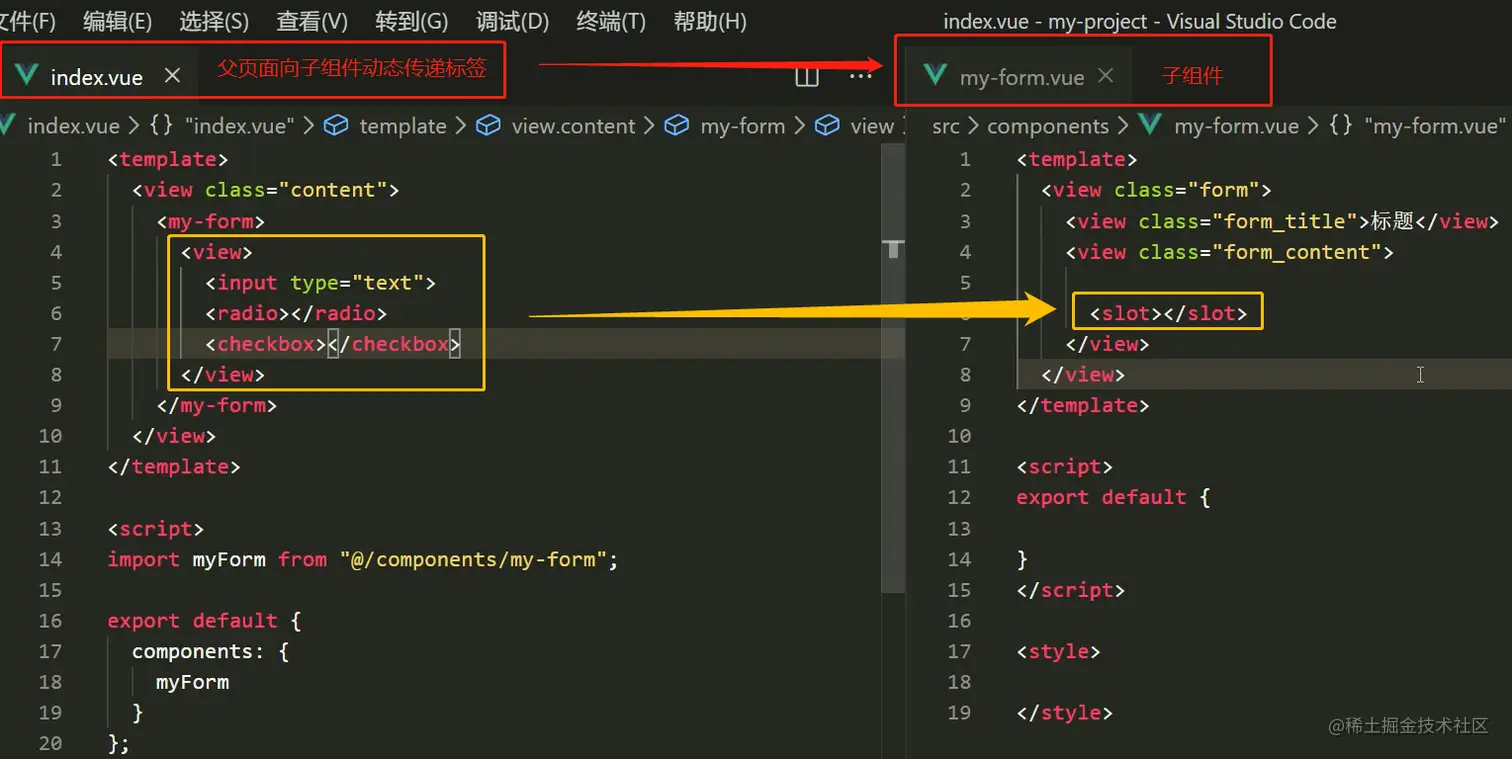Click </template> on line 9 of my-form.vue
The image size is (1512, 759).
point(1083,406)
